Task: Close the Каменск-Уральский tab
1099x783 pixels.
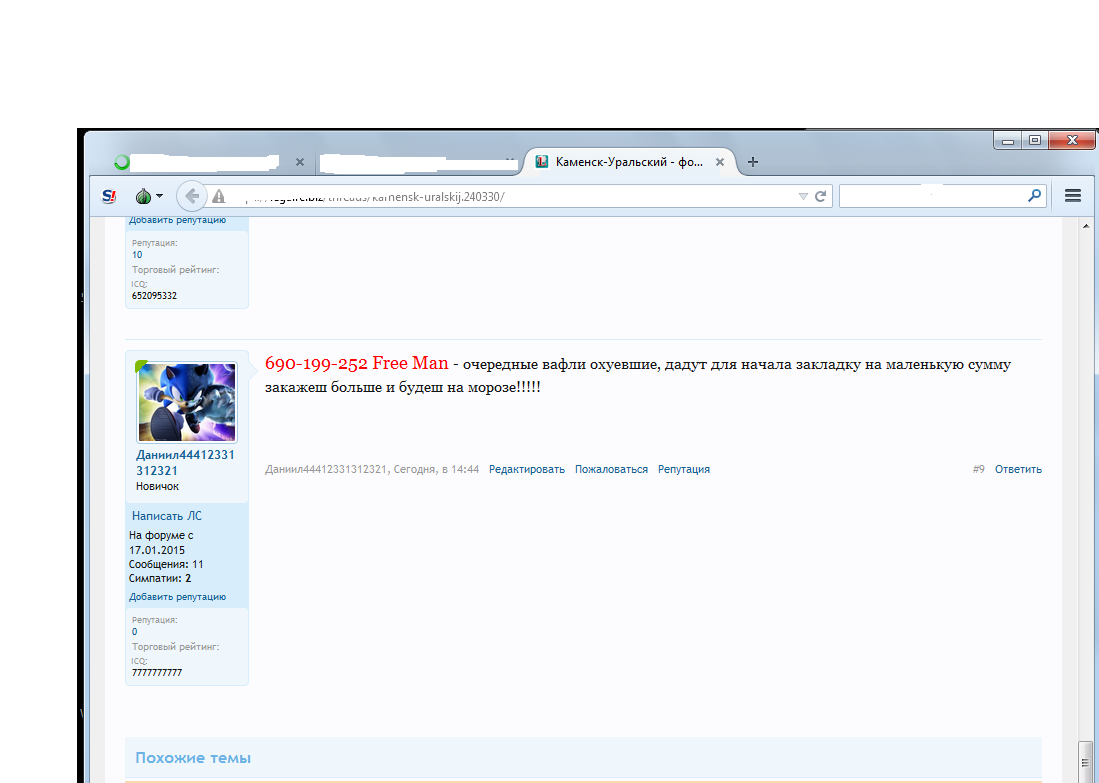Action: click(x=720, y=162)
